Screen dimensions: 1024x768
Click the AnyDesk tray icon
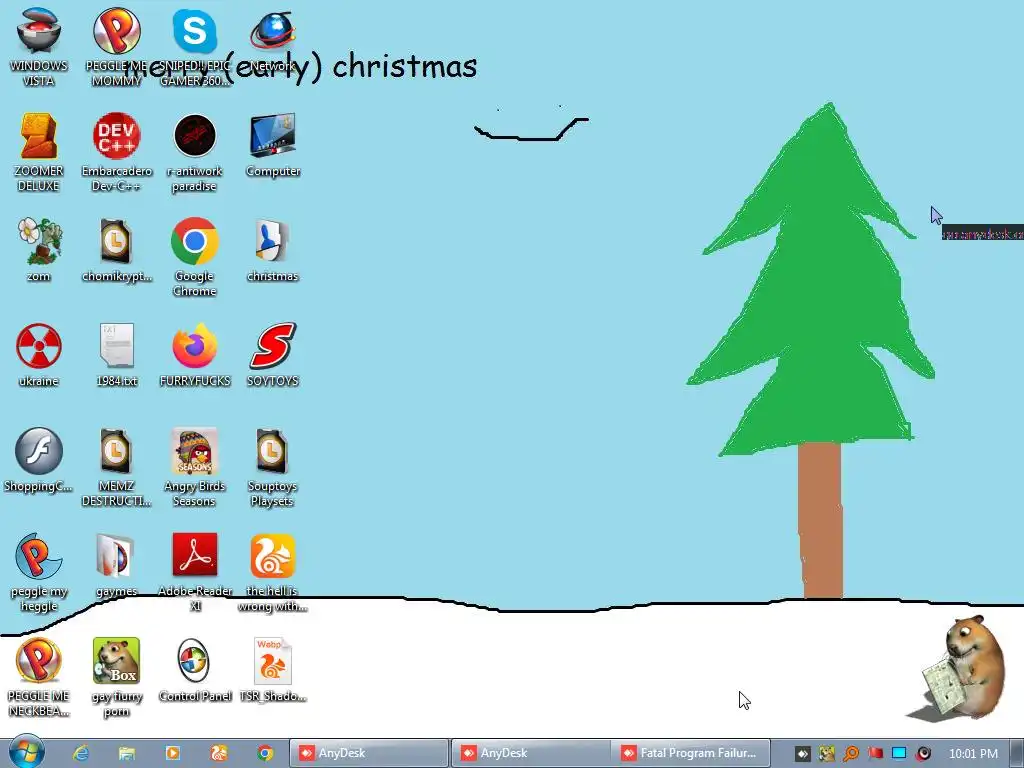click(x=803, y=754)
